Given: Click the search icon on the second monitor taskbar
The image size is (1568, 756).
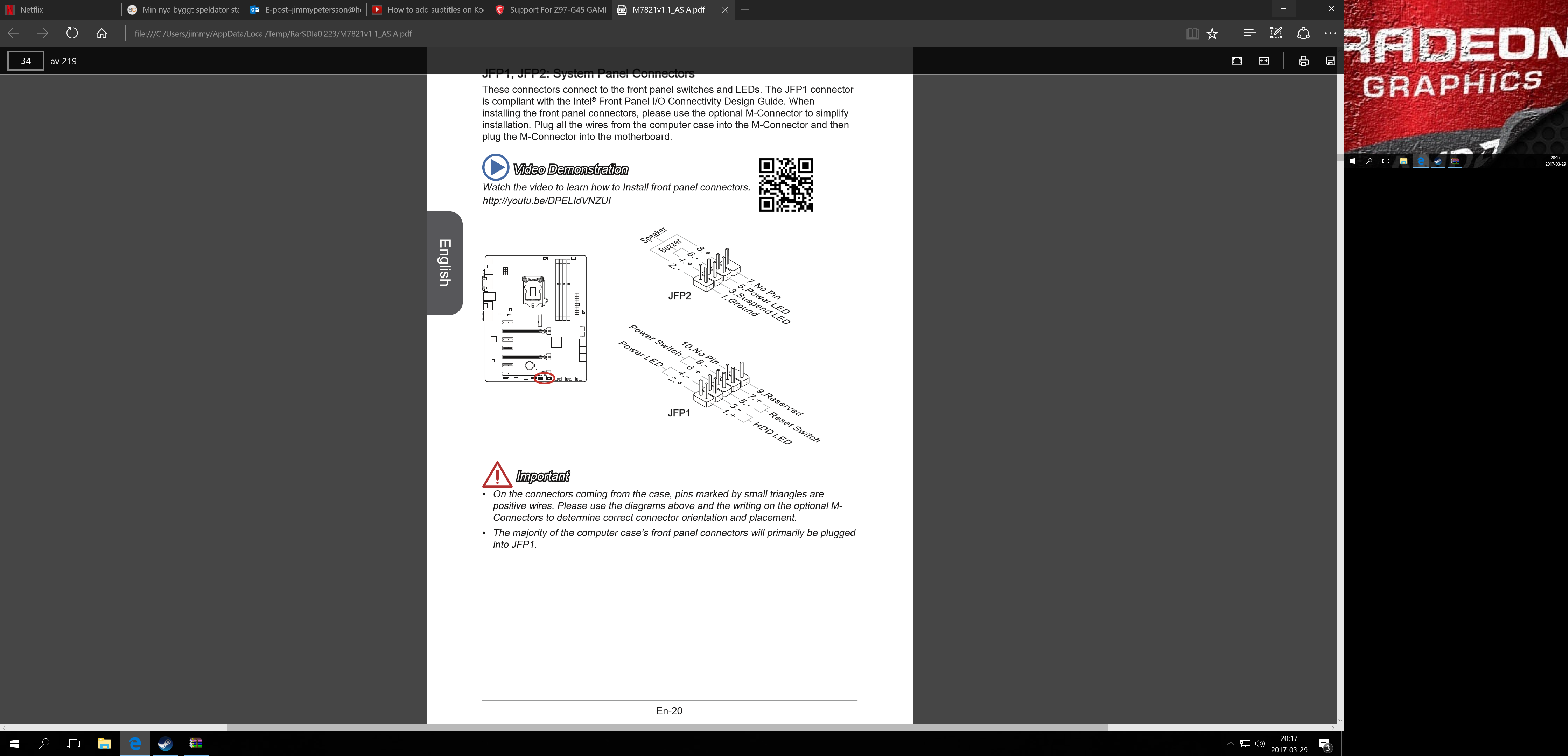Looking at the screenshot, I should [x=1369, y=161].
